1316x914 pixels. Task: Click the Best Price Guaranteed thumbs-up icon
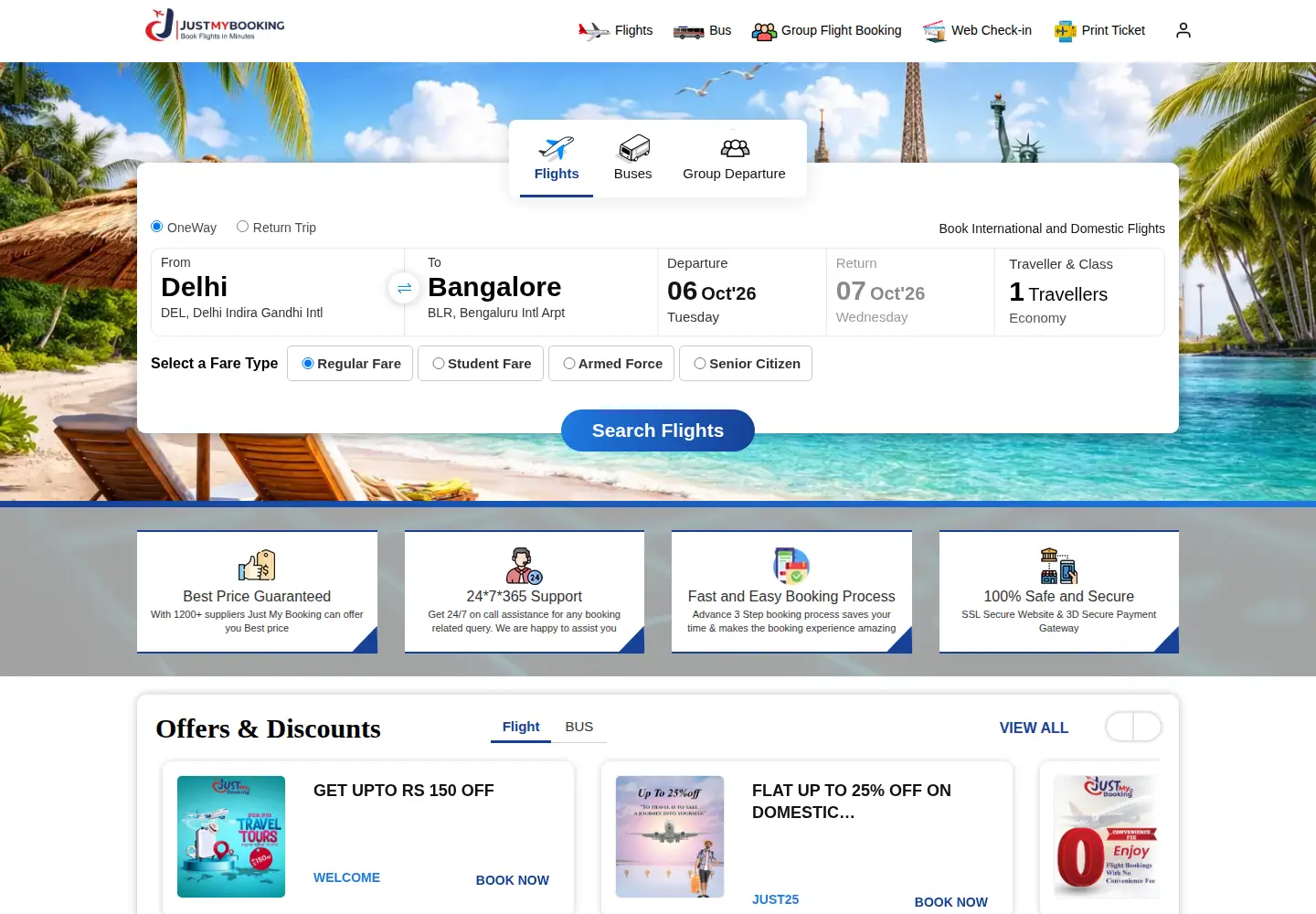[257, 566]
